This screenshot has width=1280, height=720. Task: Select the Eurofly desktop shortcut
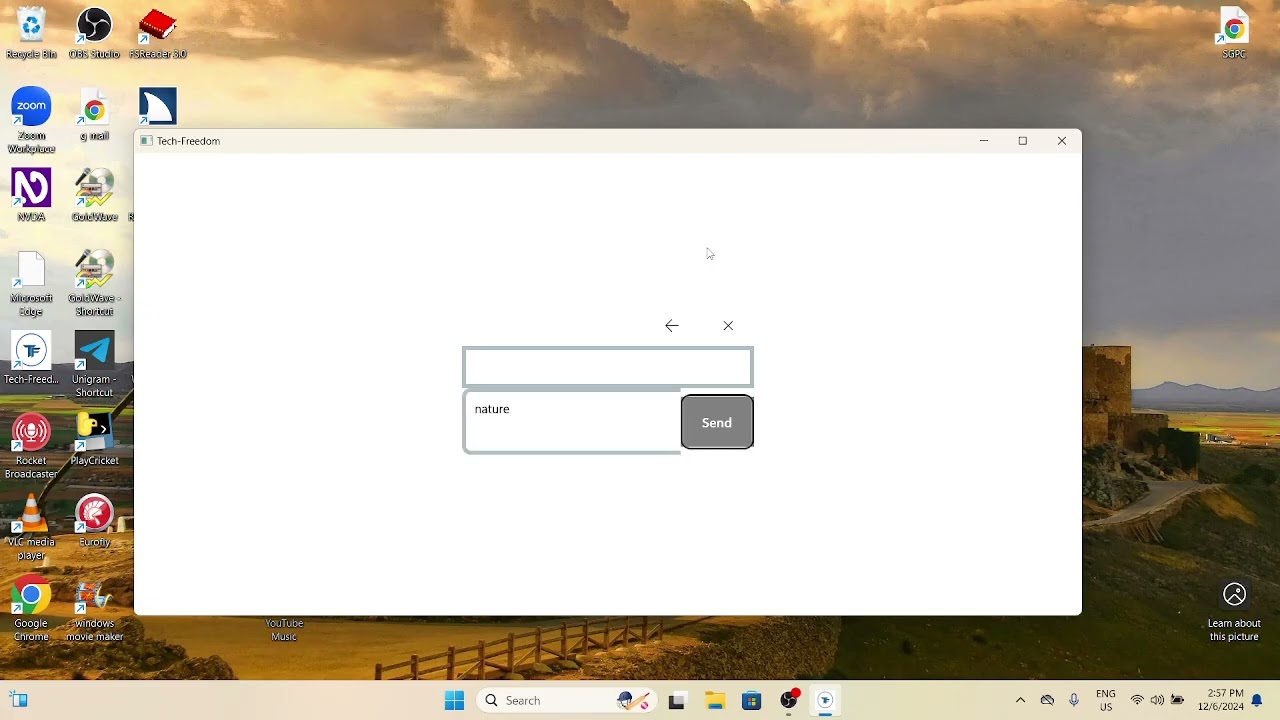[x=94, y=522]
